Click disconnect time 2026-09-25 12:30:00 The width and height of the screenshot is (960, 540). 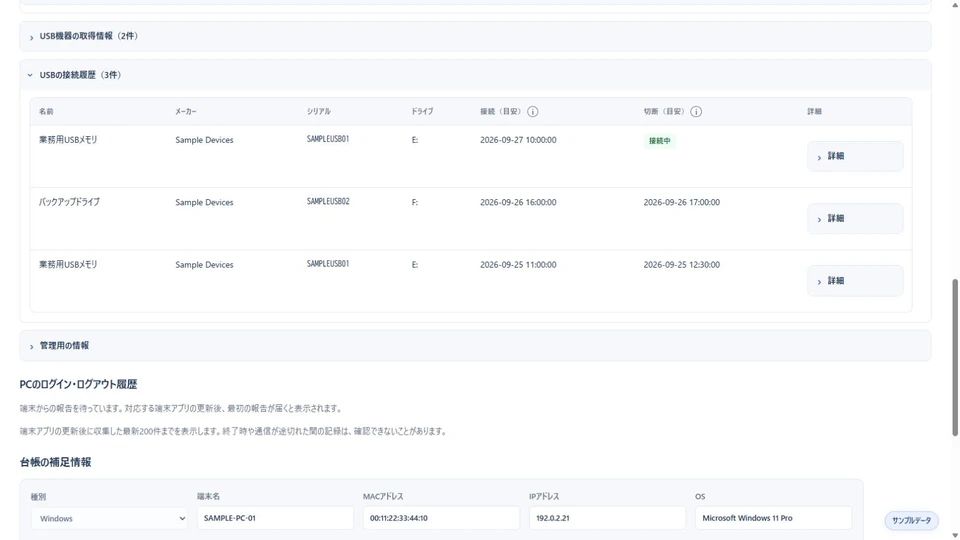681,264
